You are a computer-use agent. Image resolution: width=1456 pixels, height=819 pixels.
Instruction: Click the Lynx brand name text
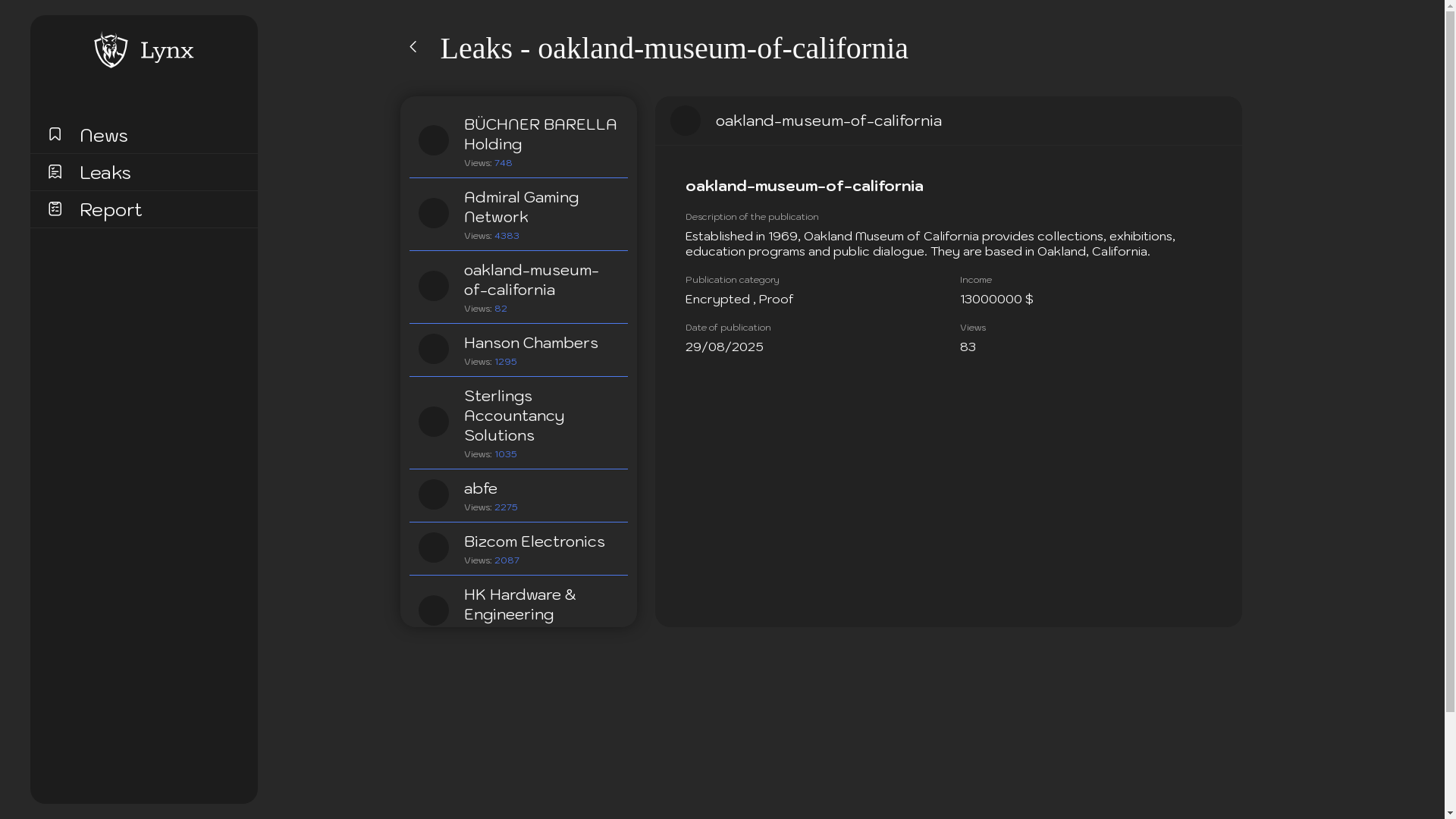click(x=167, y=51)
